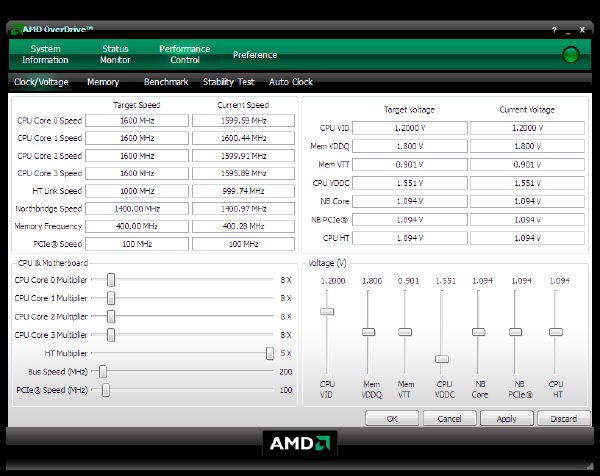The image size is (600, 476).
Task: Click the Target Voltage column header
Action: click(x=409, y=110)
